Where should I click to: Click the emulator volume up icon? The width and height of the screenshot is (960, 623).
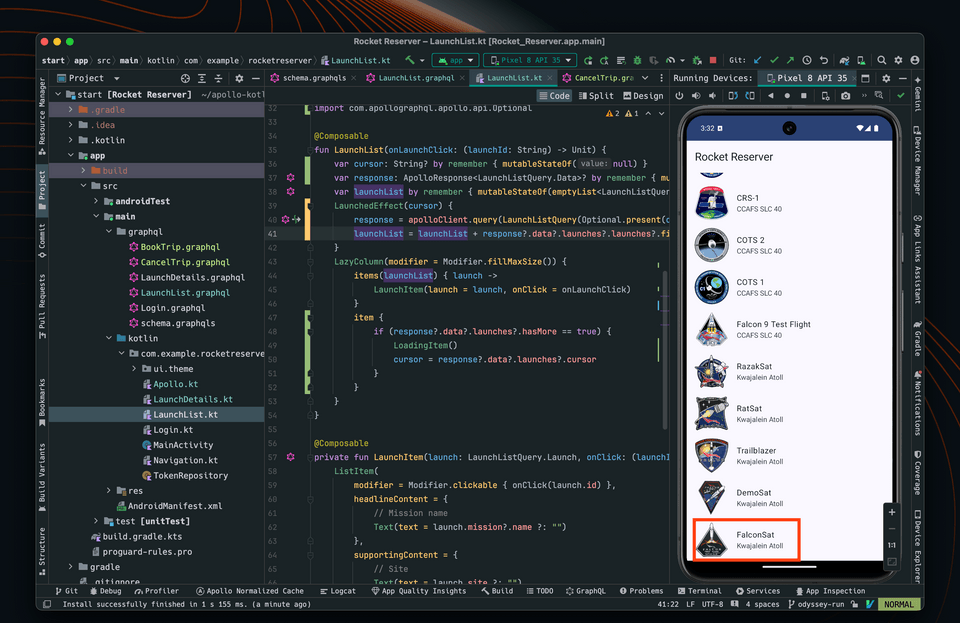[x=696, y=95]
